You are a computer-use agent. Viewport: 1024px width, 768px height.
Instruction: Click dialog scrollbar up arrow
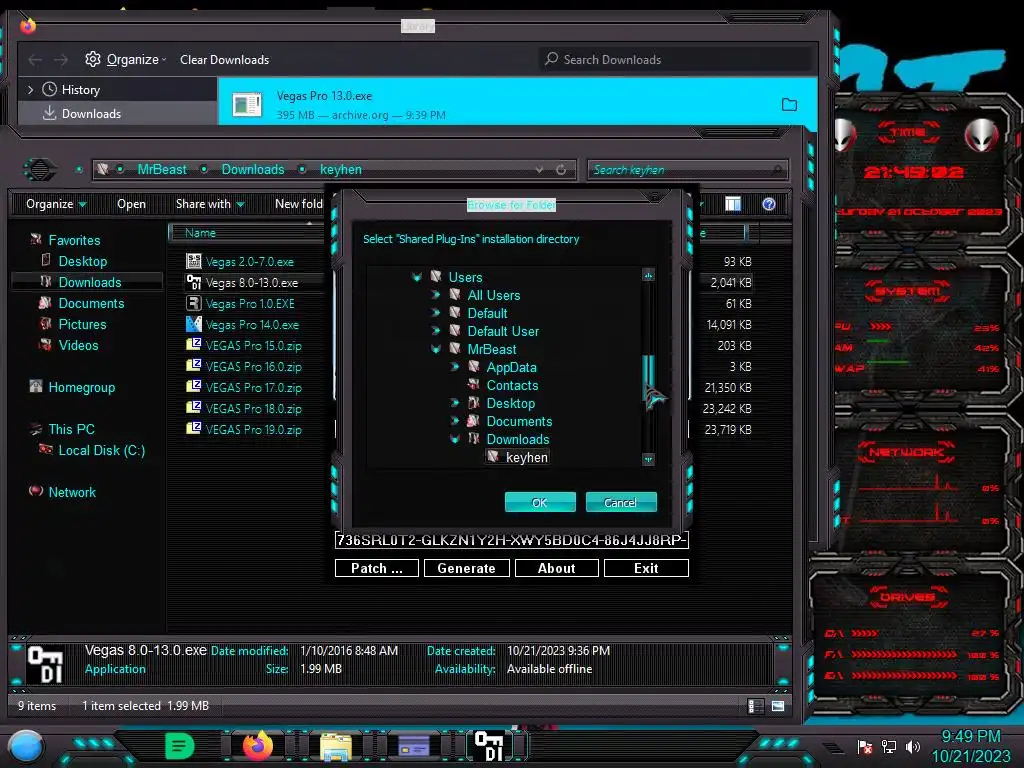[648, 276]
